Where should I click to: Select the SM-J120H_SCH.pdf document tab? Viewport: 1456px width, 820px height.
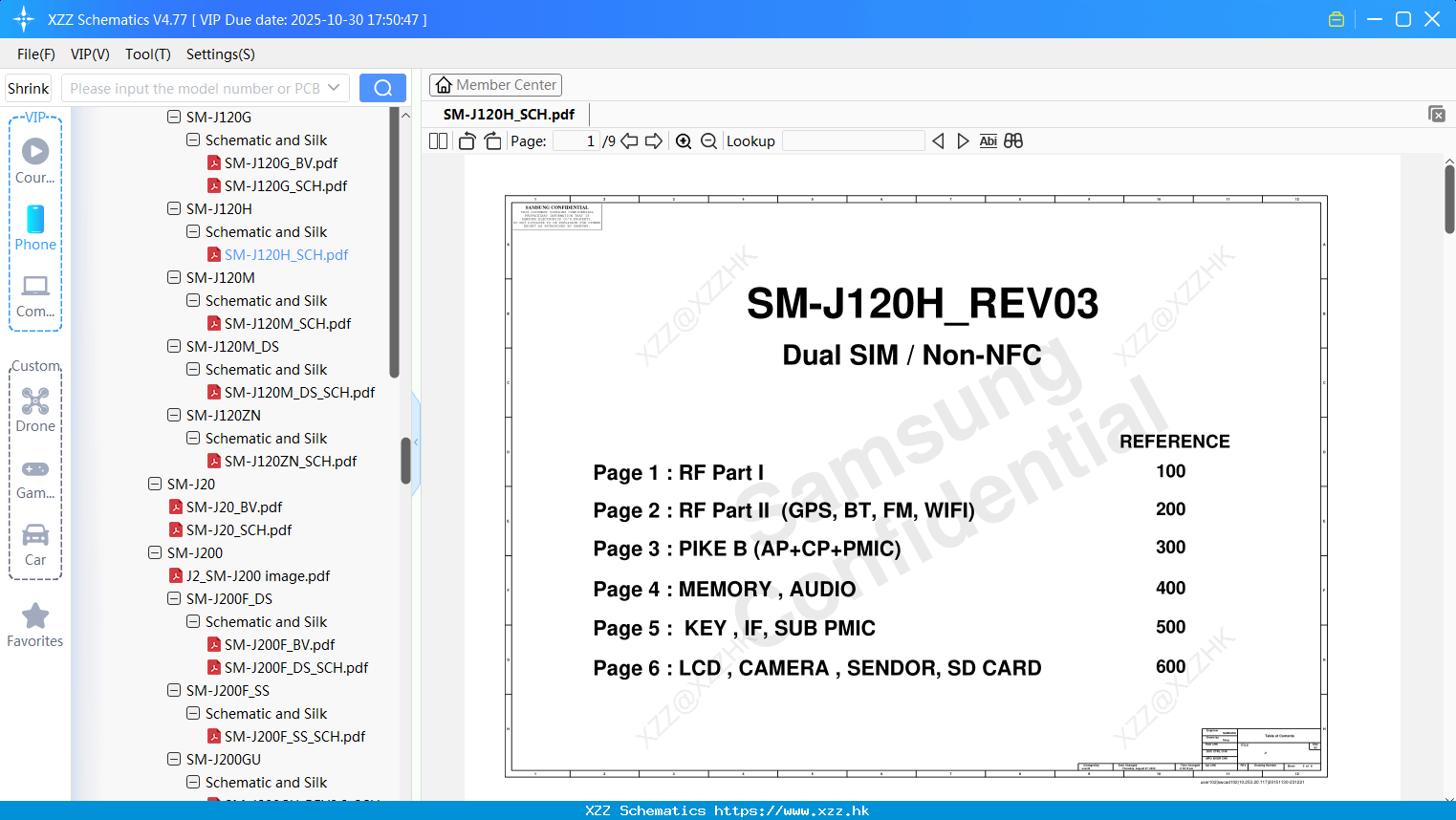coord(509,114)
